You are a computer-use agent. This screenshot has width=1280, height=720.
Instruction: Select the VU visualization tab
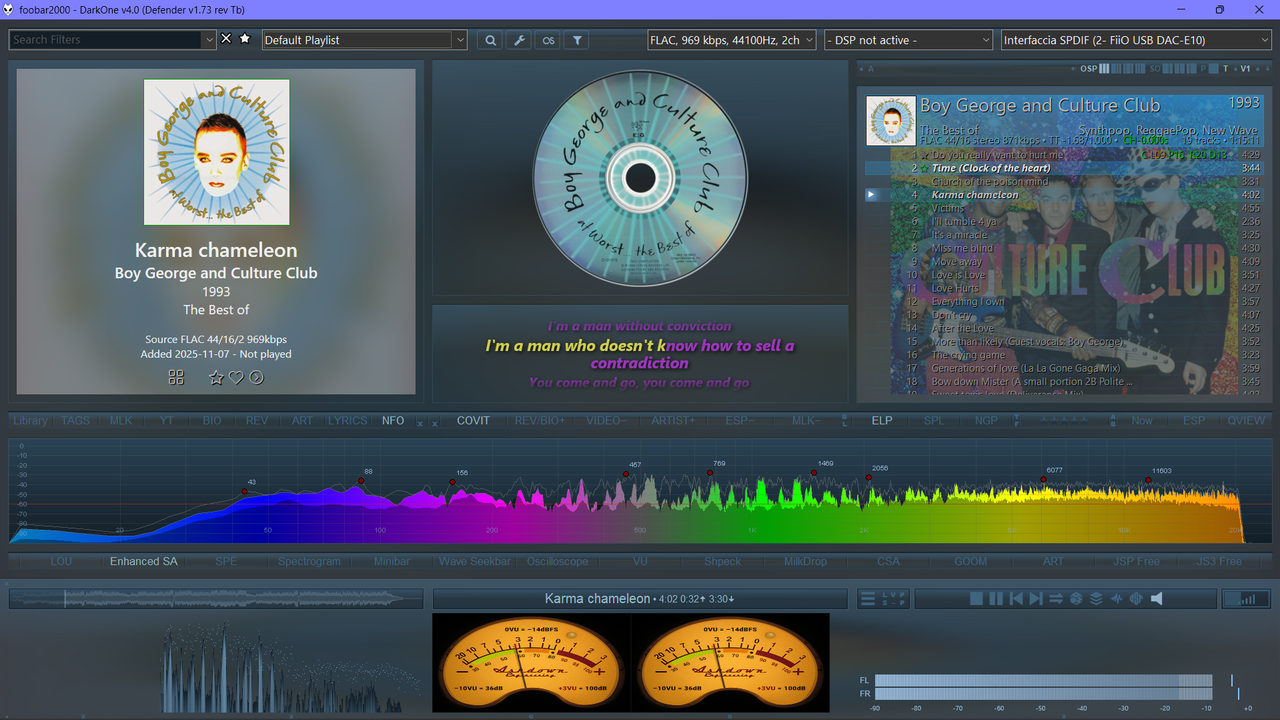[x=640, y=561]
